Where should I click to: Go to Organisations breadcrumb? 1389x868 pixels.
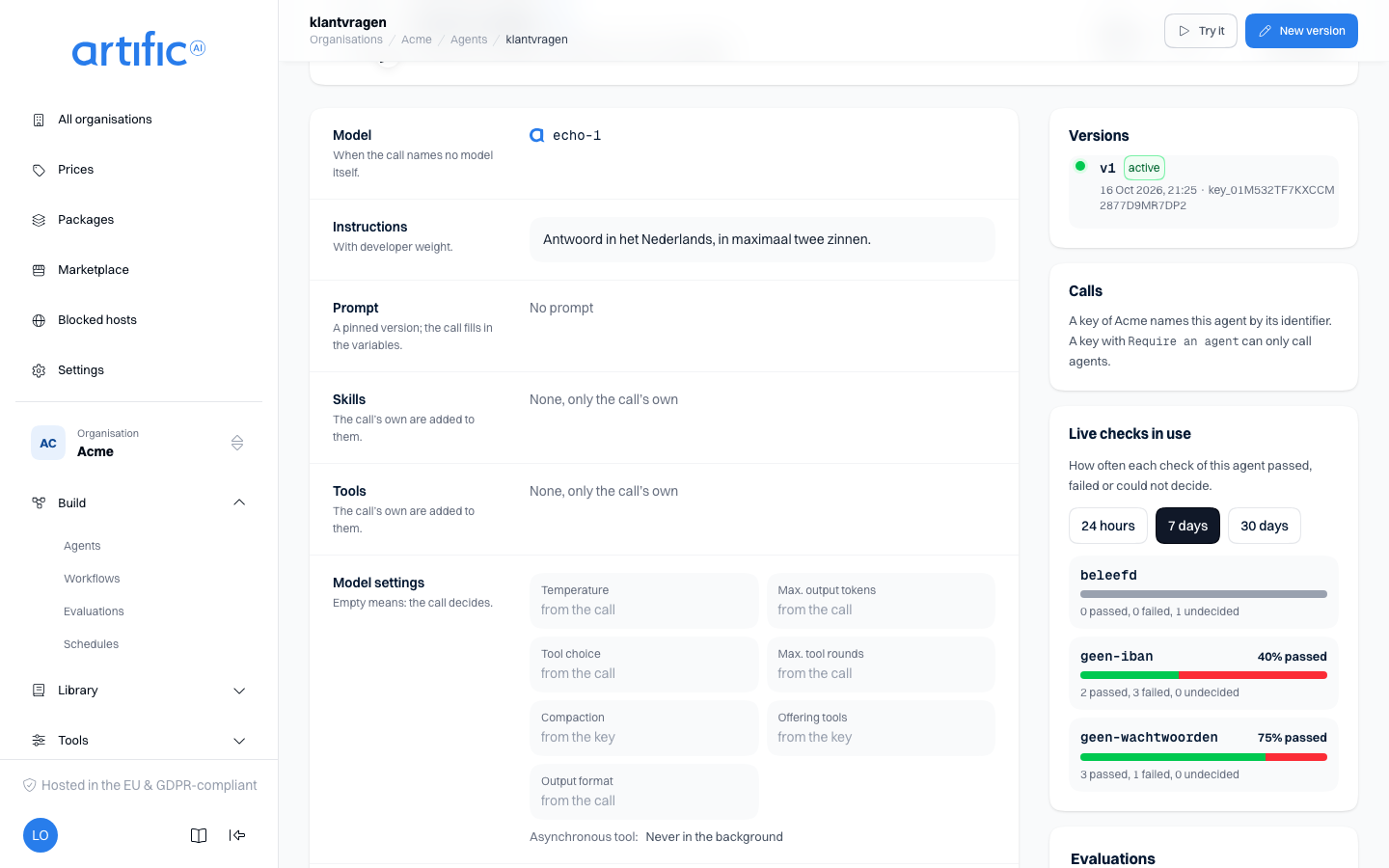point(346,40)
